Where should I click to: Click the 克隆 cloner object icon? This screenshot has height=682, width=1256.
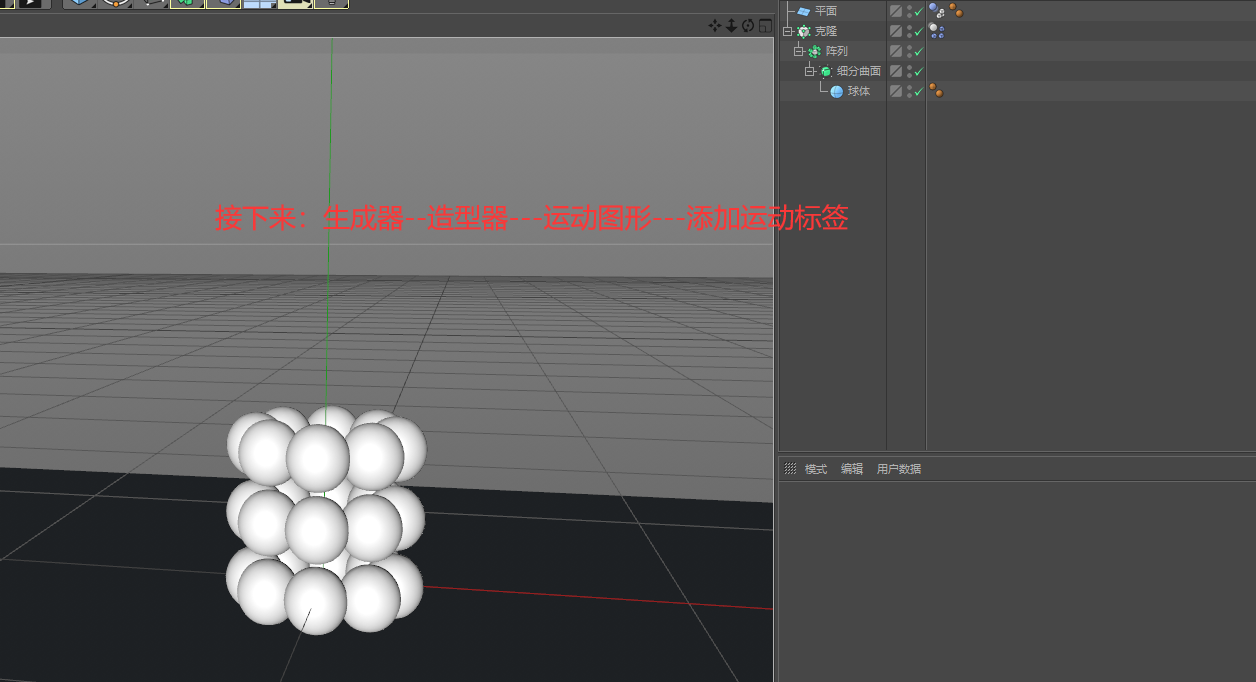pos(803,31)
